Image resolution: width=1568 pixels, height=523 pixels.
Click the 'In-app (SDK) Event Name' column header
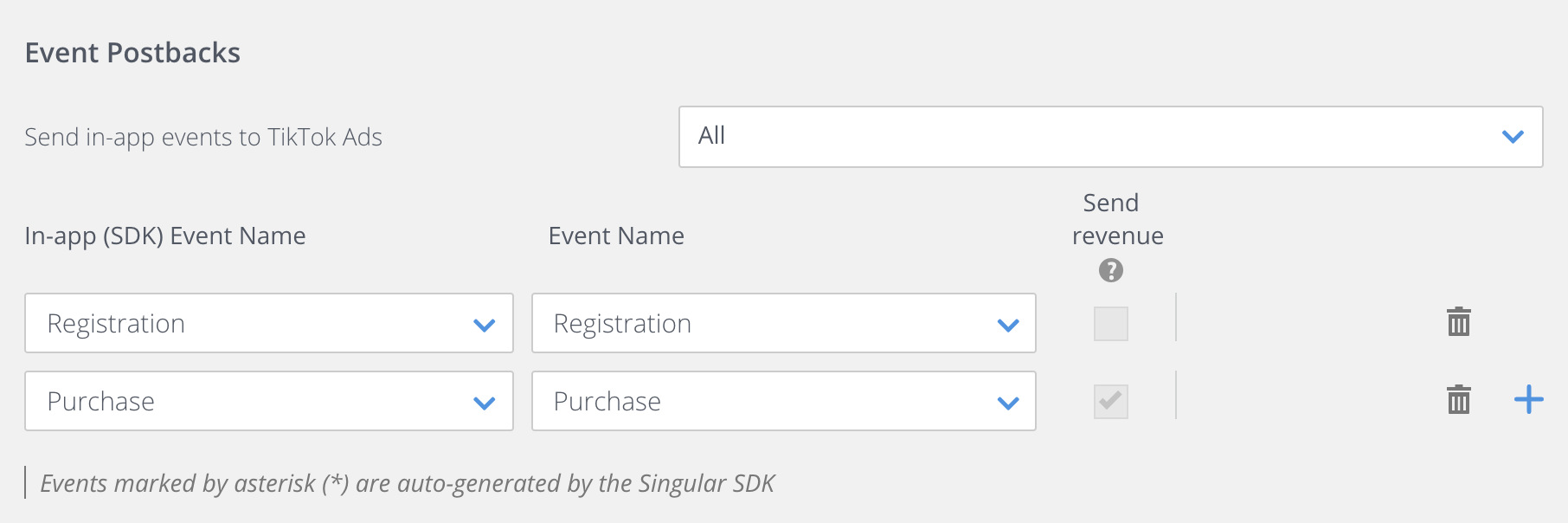[165, 236]
